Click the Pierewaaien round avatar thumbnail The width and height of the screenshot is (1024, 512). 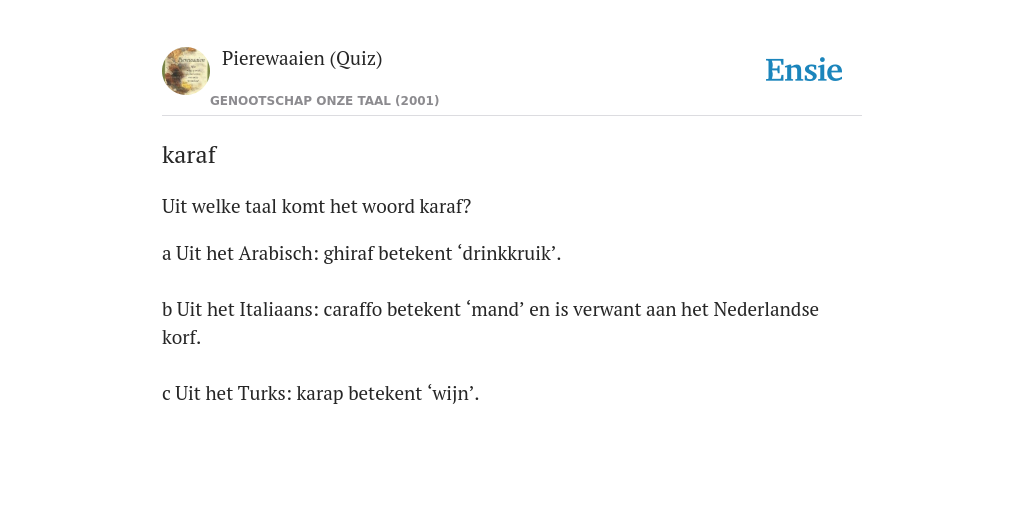point(186,71)
